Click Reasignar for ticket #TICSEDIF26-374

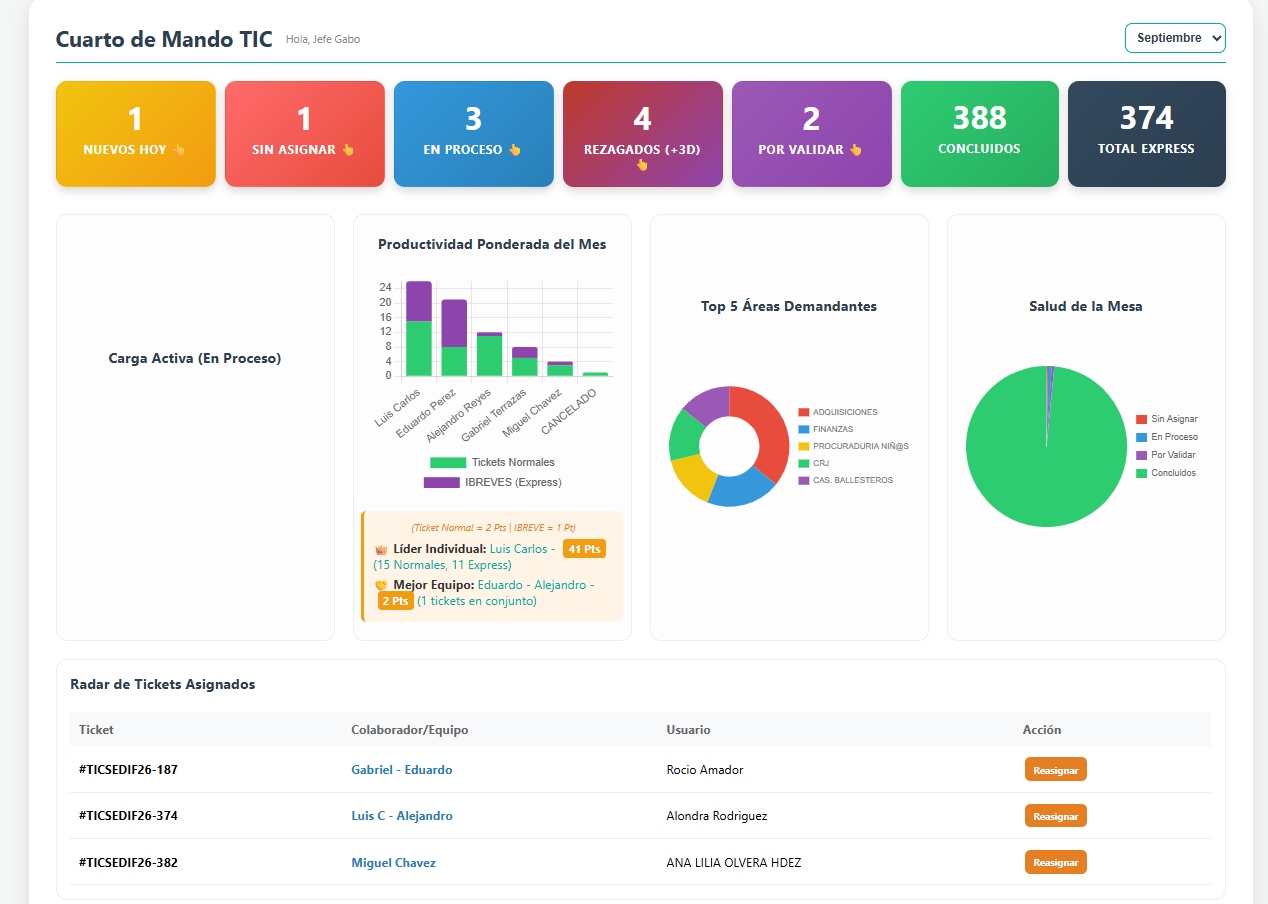coord(1056,816)
